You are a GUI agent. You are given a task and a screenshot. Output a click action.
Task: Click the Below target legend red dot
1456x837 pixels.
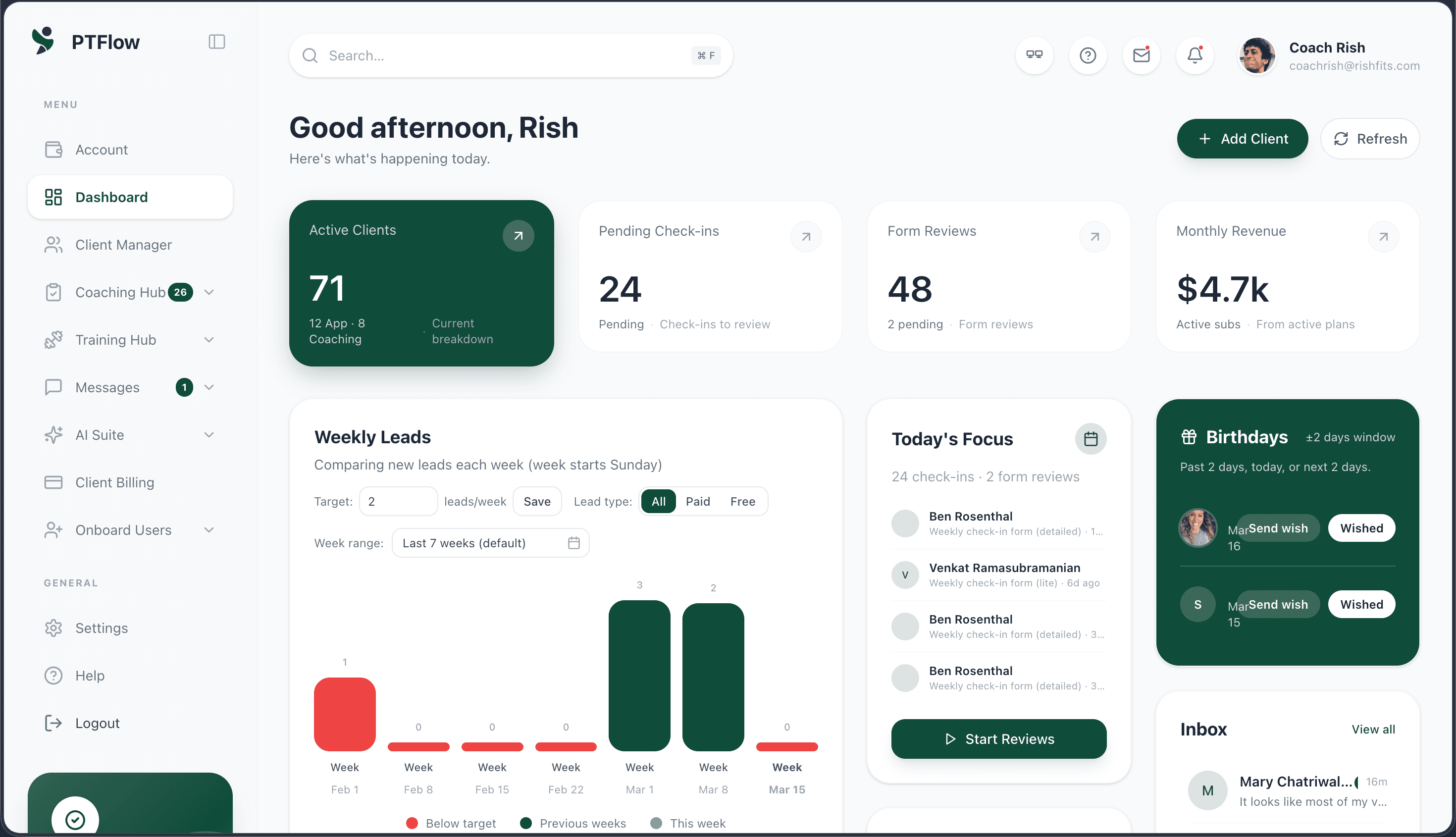tap(412, 823)
